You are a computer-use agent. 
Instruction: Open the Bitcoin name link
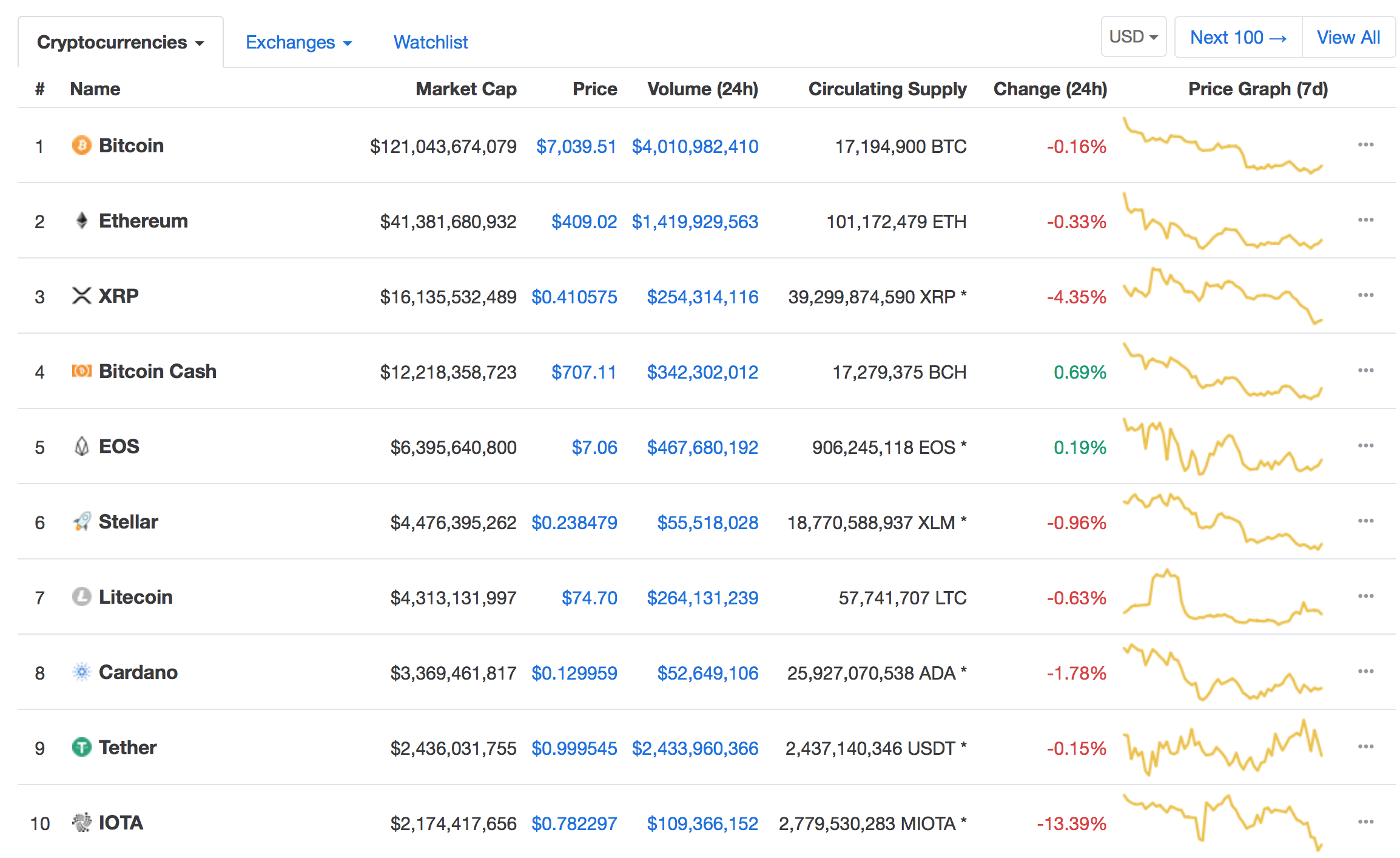(x=131, y=146)
